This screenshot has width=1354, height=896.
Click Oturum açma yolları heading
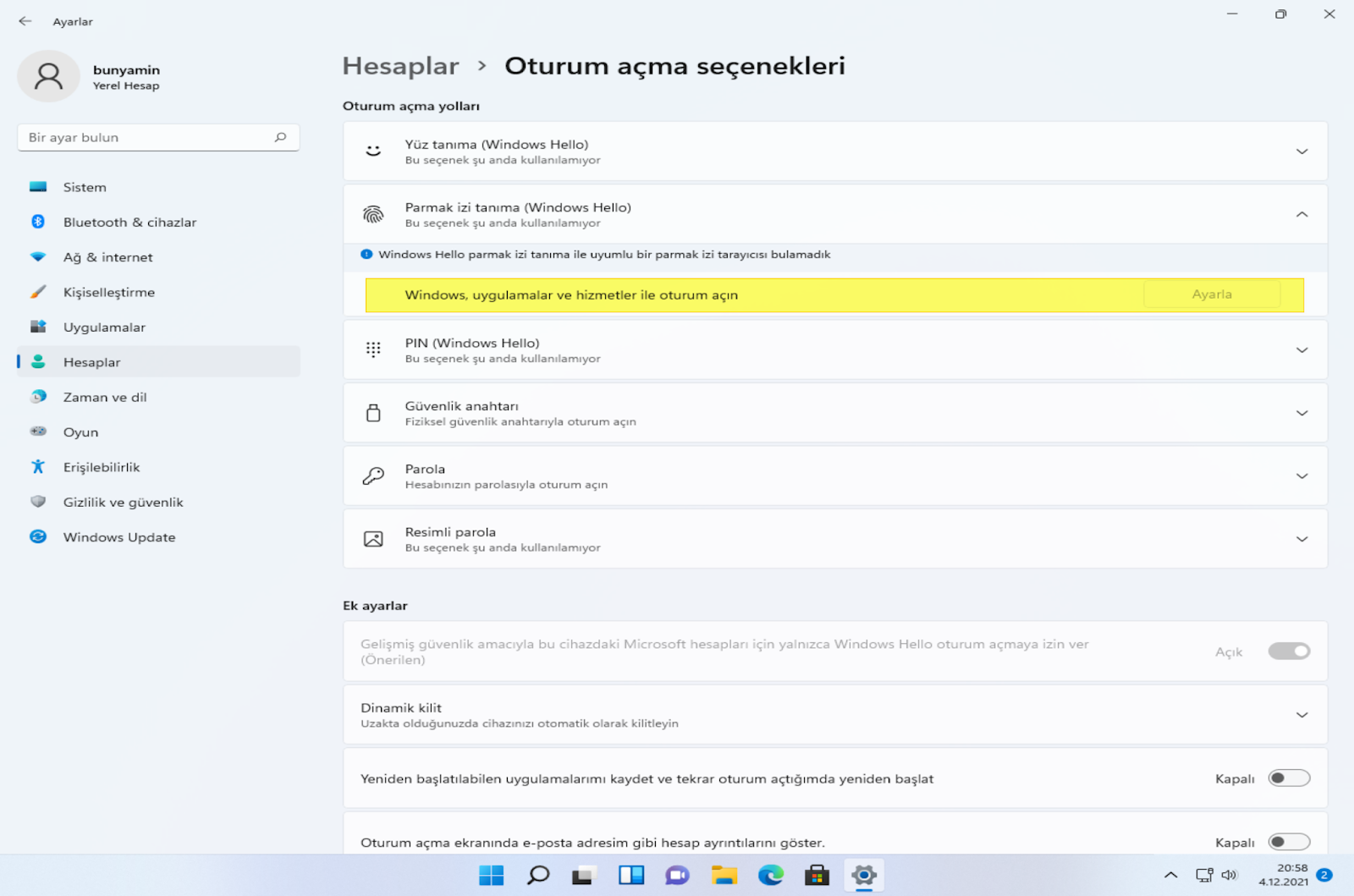[x=410, y=106]
